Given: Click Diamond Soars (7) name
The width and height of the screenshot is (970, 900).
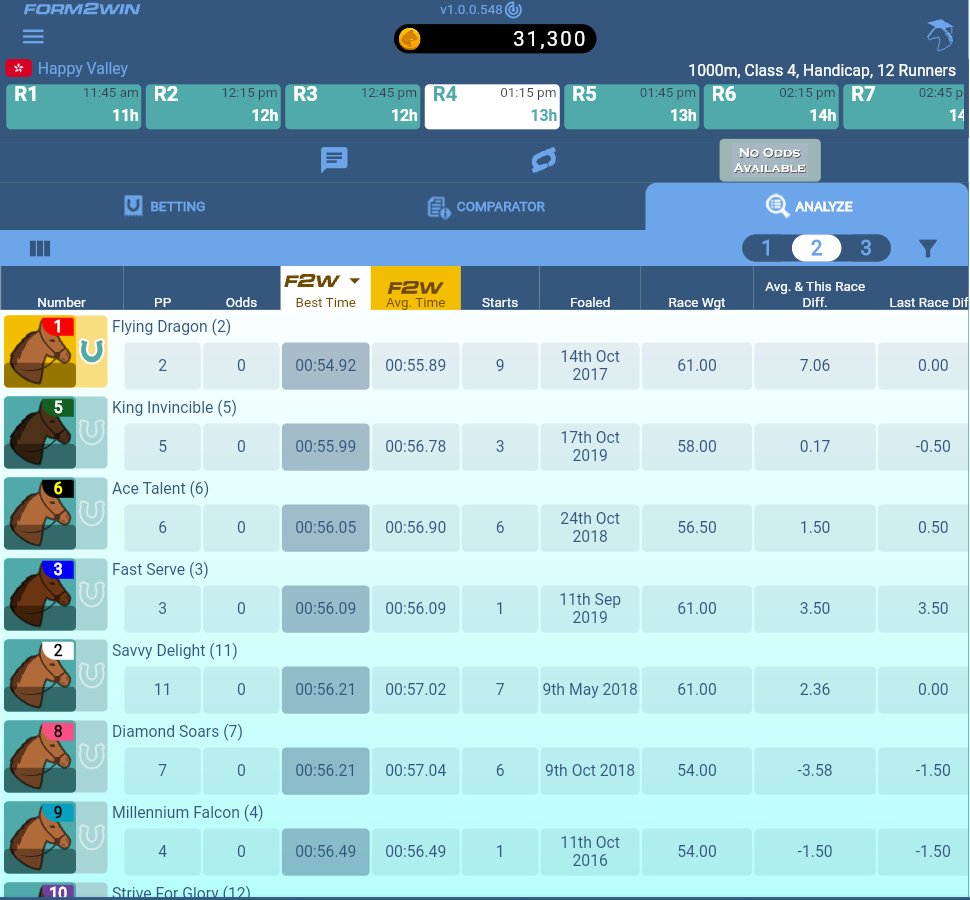Looking at the screenshot, I should click(178, 732).
